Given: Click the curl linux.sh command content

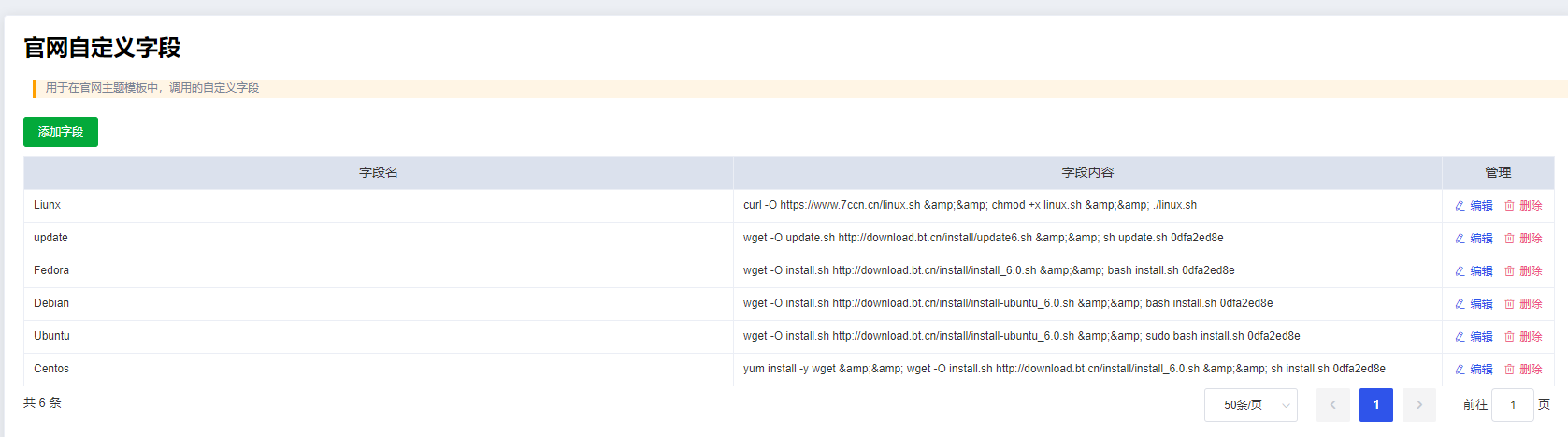Looking at the screenshot, I should tap(970, 205).
